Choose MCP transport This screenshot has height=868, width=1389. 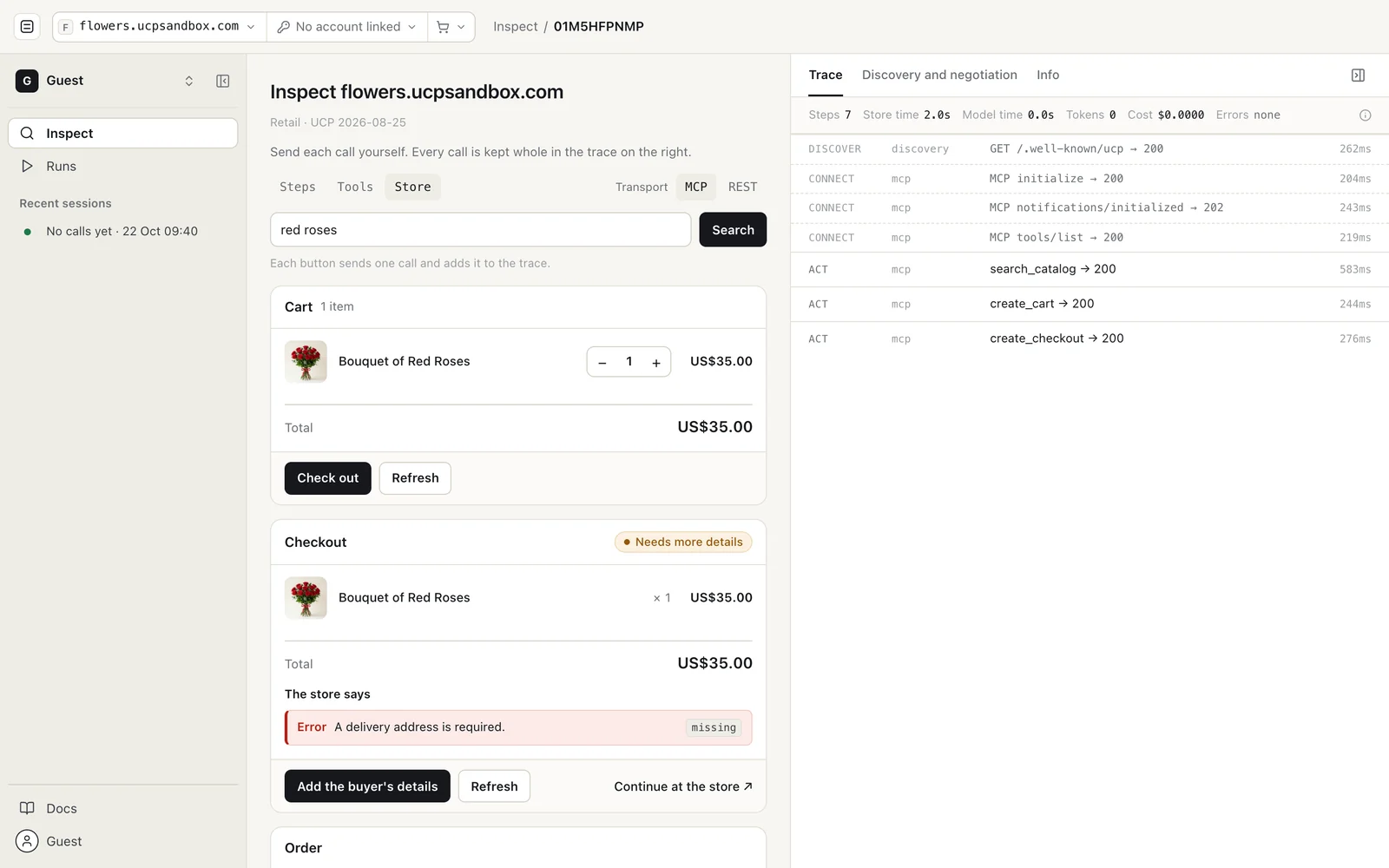pyautogui.click(x=696, y=187)
